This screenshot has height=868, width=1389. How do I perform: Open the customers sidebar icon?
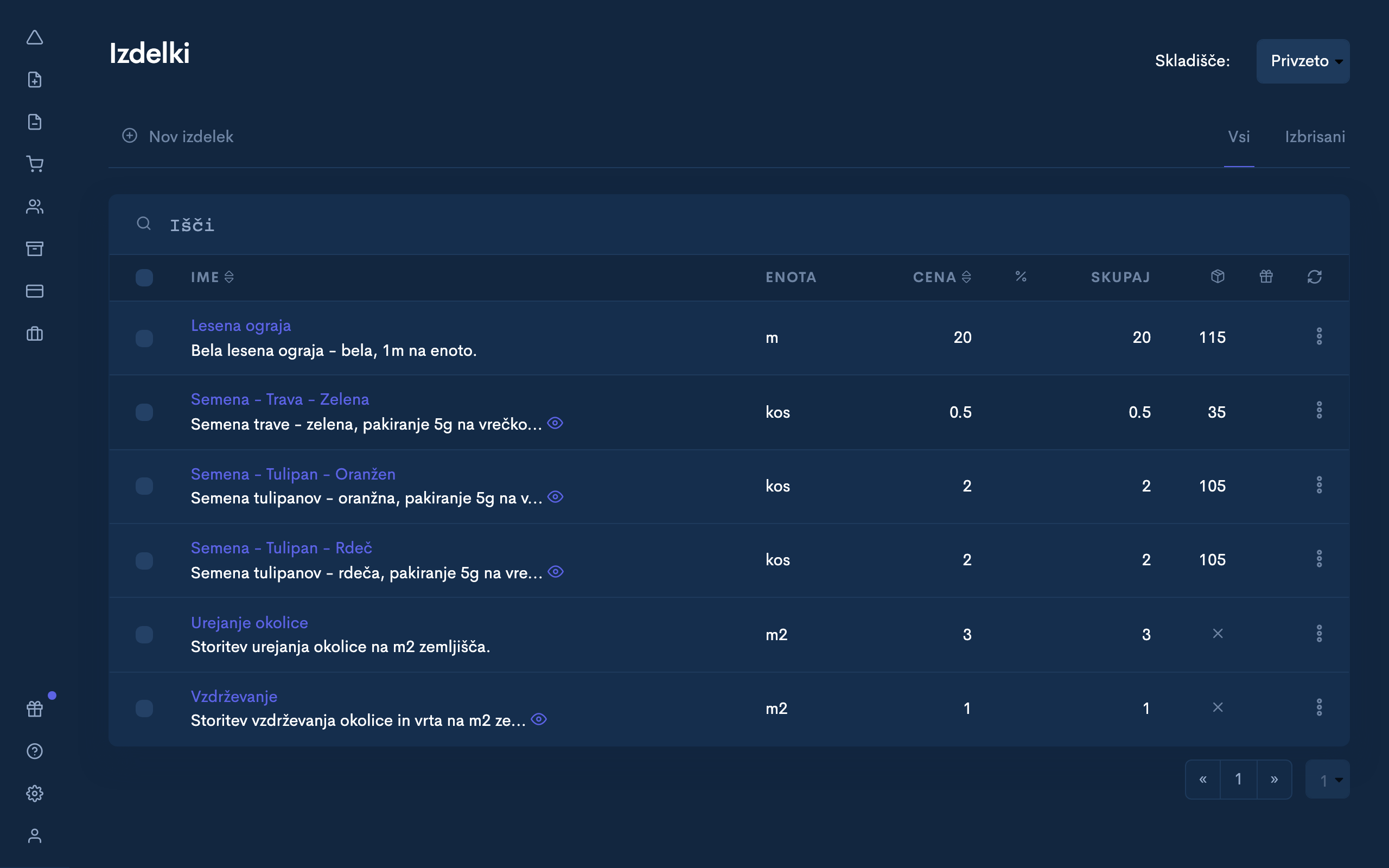pyautogui.click(x=35, y=207)
